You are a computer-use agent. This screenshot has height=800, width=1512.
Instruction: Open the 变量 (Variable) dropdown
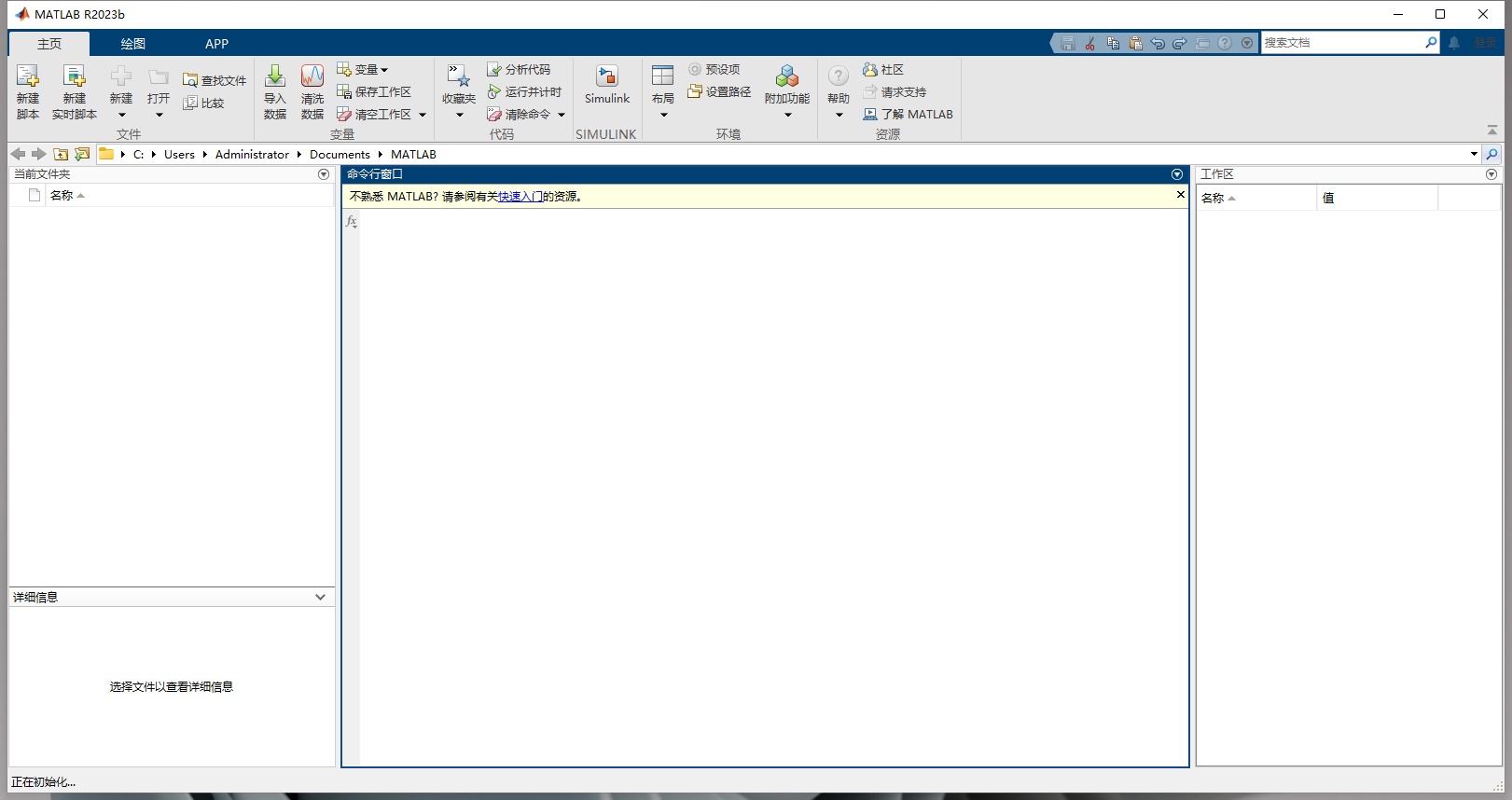coord(362,70)
